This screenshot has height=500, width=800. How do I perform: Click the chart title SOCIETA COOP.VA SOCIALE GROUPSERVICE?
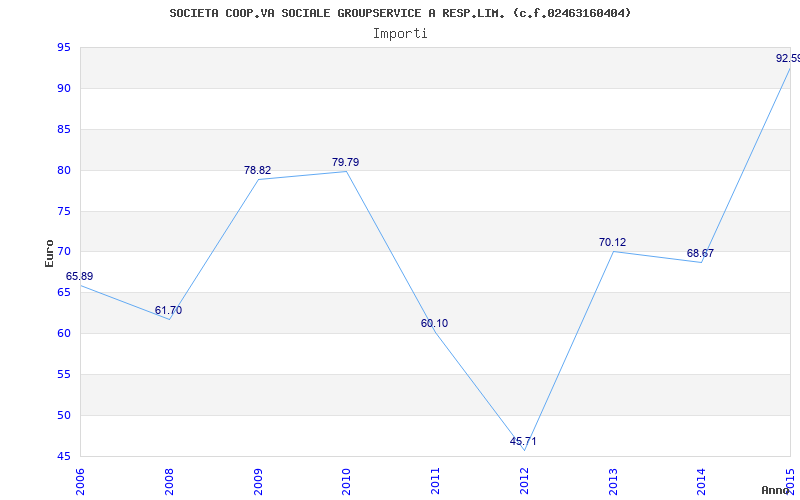[x=400, y=13]
